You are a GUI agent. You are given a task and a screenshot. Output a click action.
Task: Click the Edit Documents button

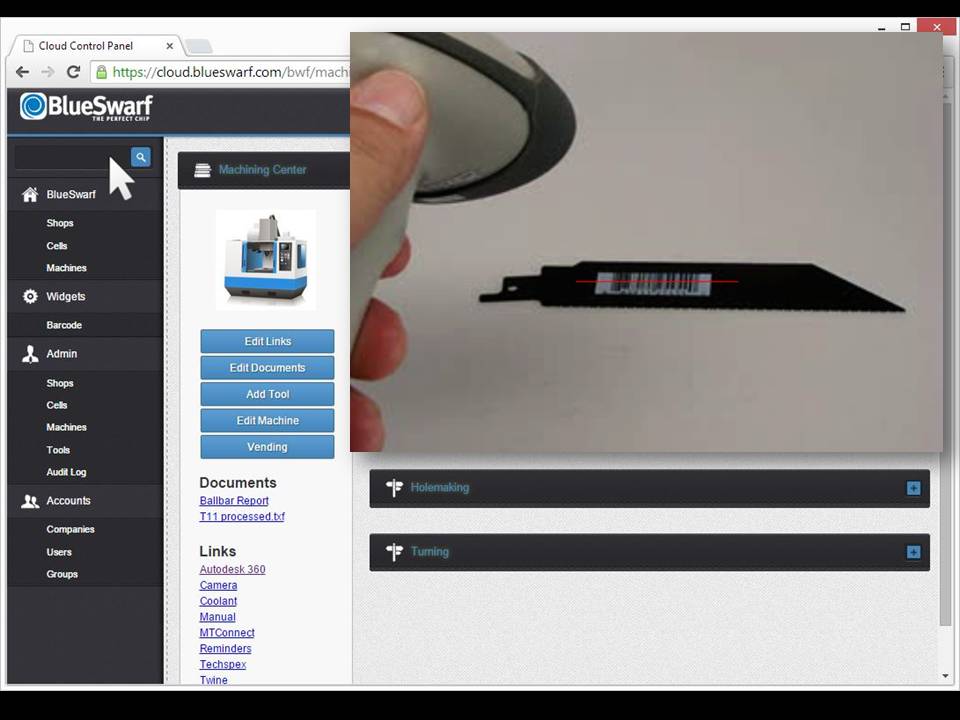coord(268,367)
